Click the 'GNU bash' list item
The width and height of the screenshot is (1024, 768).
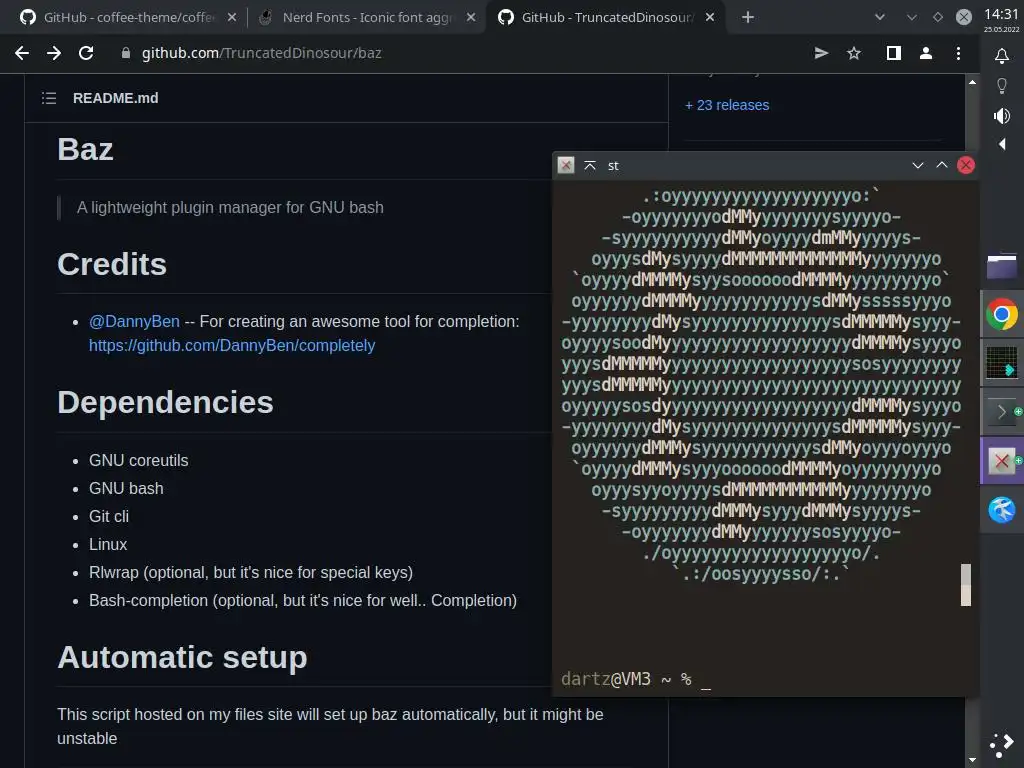pos(126,488)
